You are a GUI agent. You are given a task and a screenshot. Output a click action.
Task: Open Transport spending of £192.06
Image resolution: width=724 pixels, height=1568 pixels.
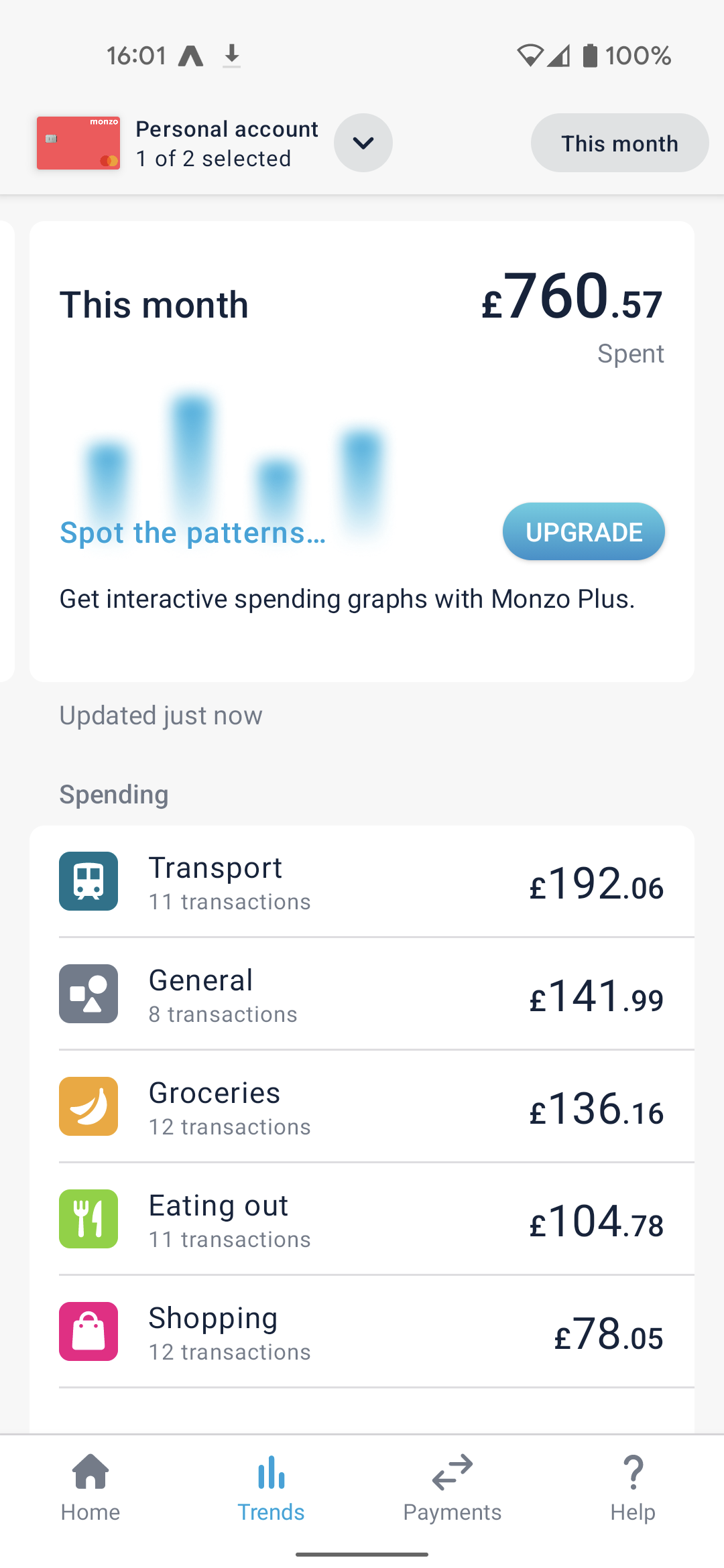pyautogui.click(x=596, y=885)
